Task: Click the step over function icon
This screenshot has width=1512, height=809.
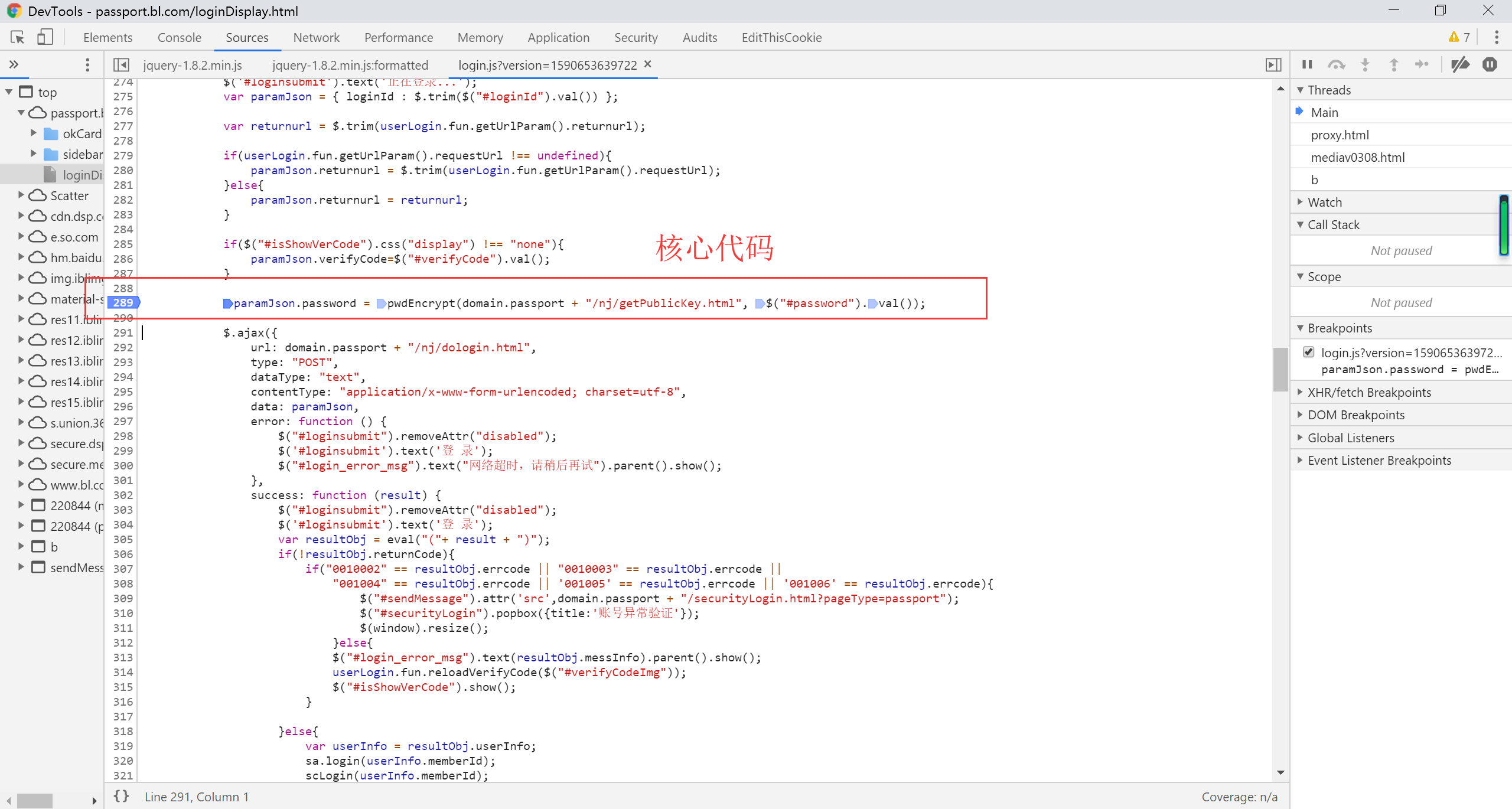Action: (x=1336, y=64)
